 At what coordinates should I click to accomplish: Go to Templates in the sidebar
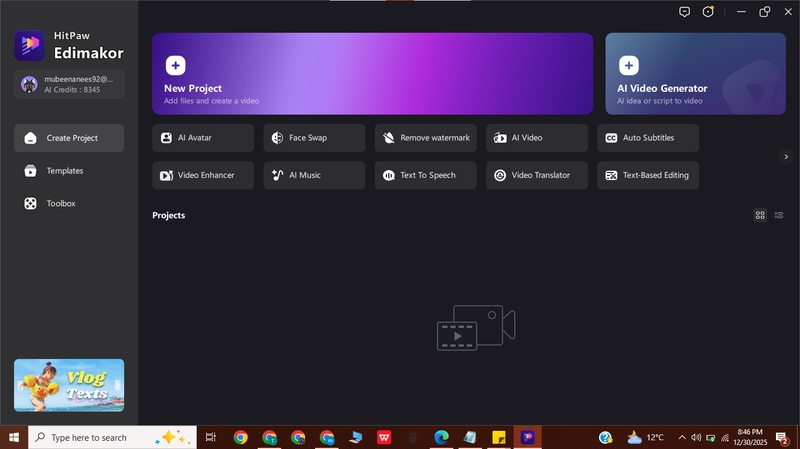coord(69,170)
